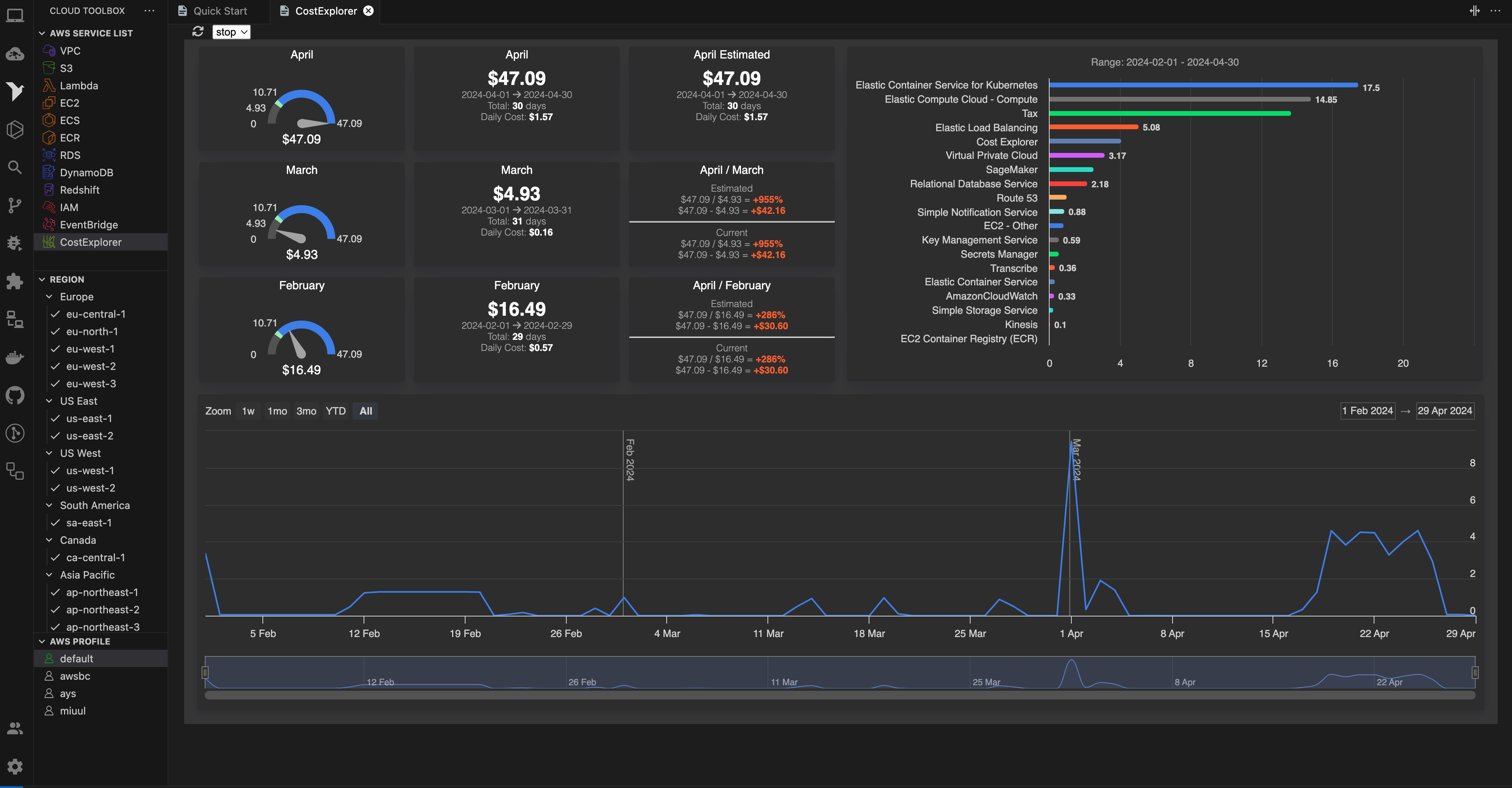Select the miuul AWS profile
This screenshot has width=1512, height=788.
click(x=101, y=711)
